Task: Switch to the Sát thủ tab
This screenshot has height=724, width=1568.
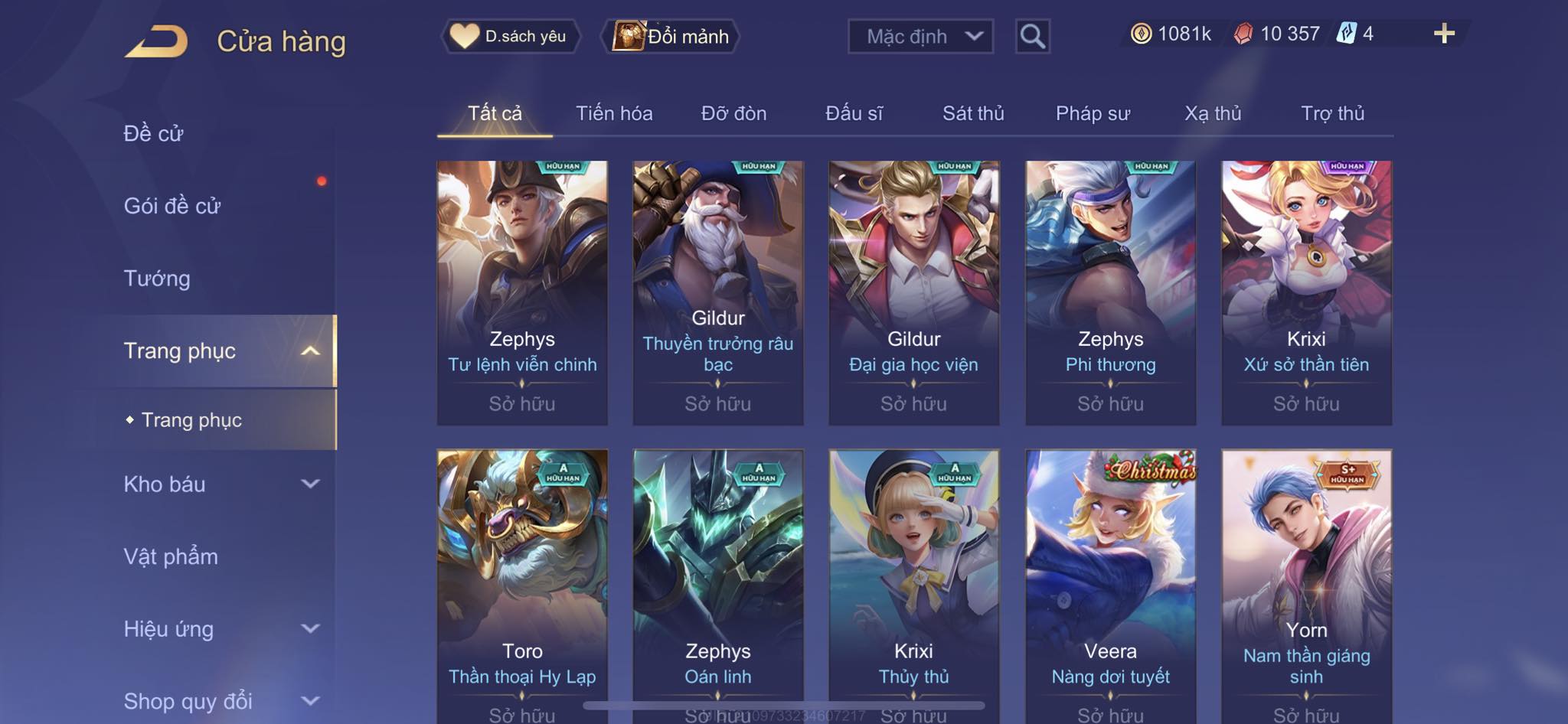Action: coord(973,113)
